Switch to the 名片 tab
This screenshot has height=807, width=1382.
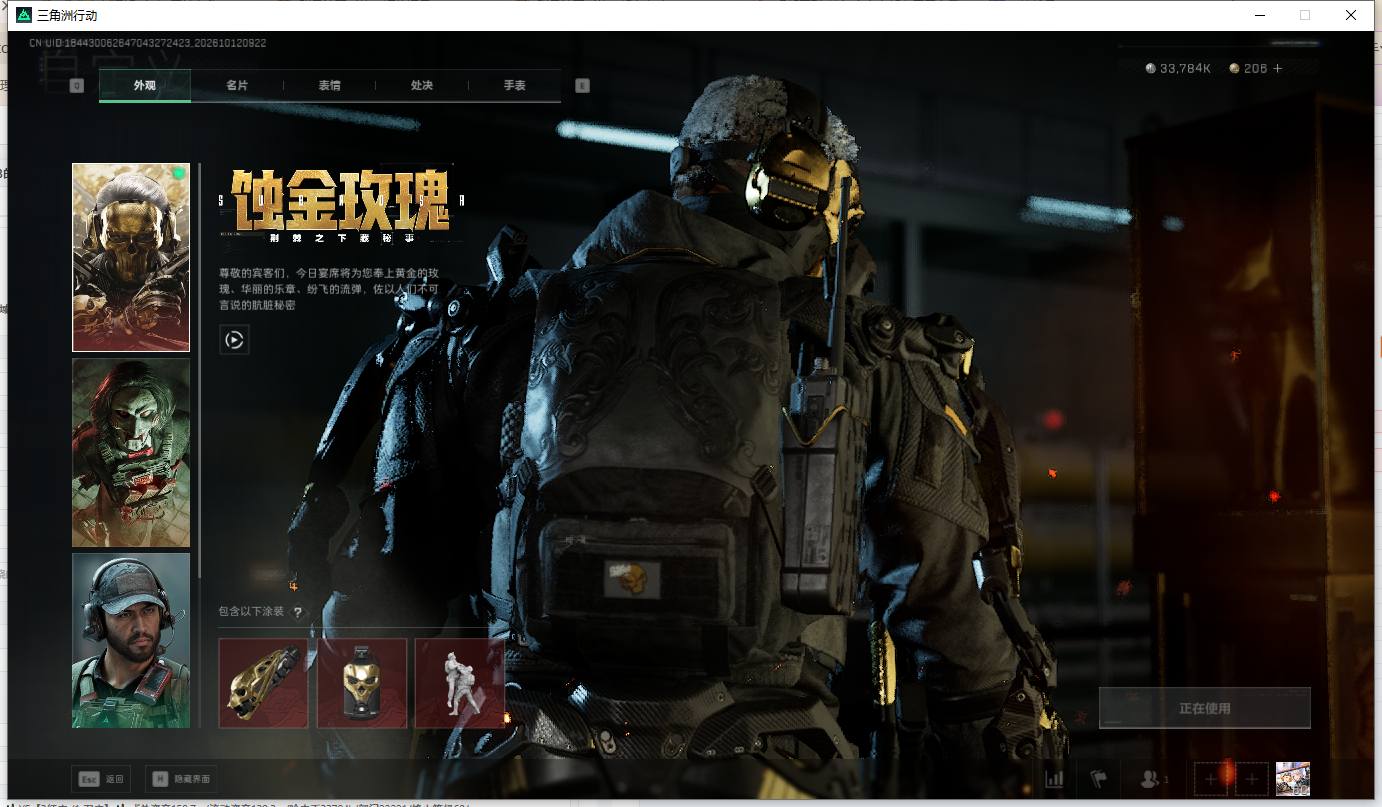tap(237, 86)
